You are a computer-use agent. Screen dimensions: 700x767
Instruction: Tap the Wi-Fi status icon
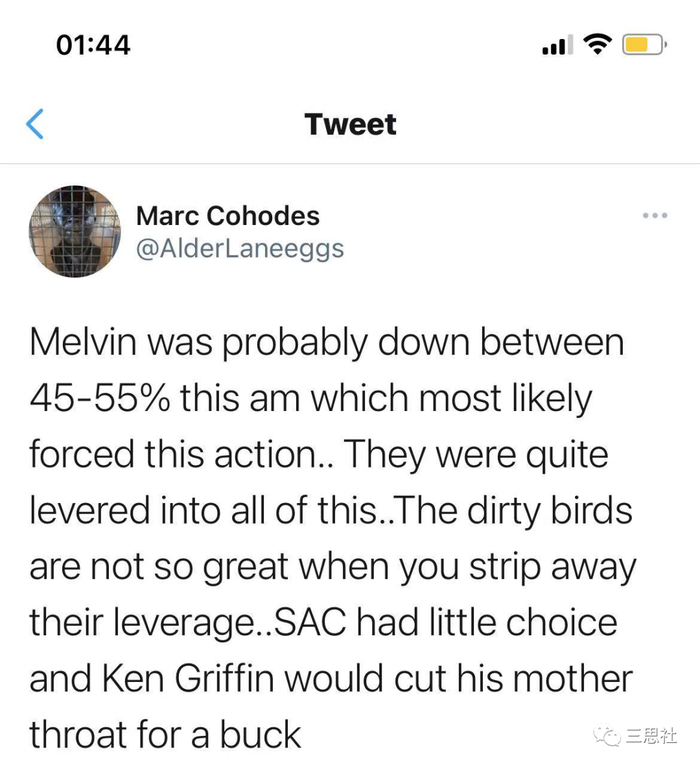point(597,45)
